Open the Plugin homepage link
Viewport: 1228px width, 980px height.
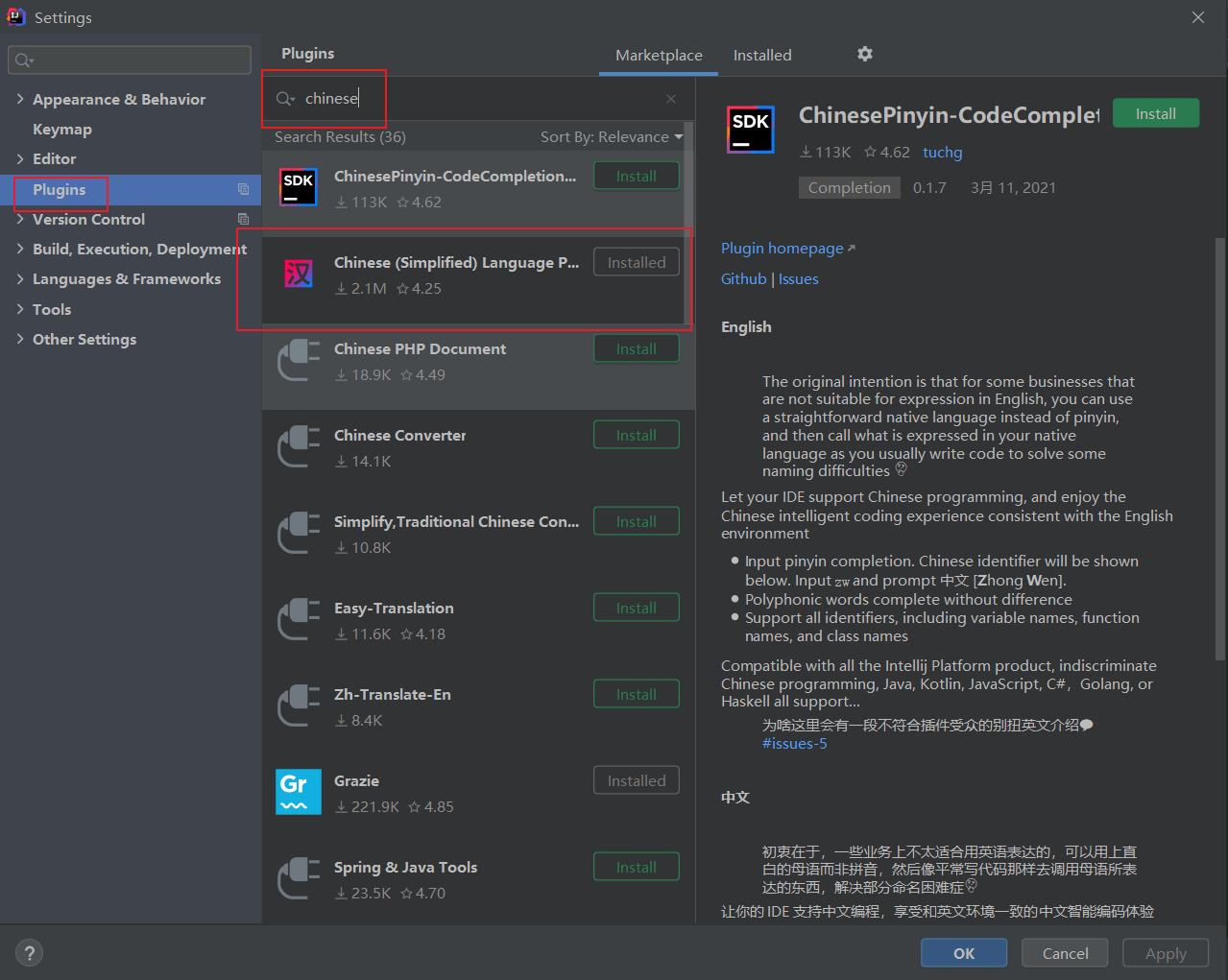pos(787,249)
